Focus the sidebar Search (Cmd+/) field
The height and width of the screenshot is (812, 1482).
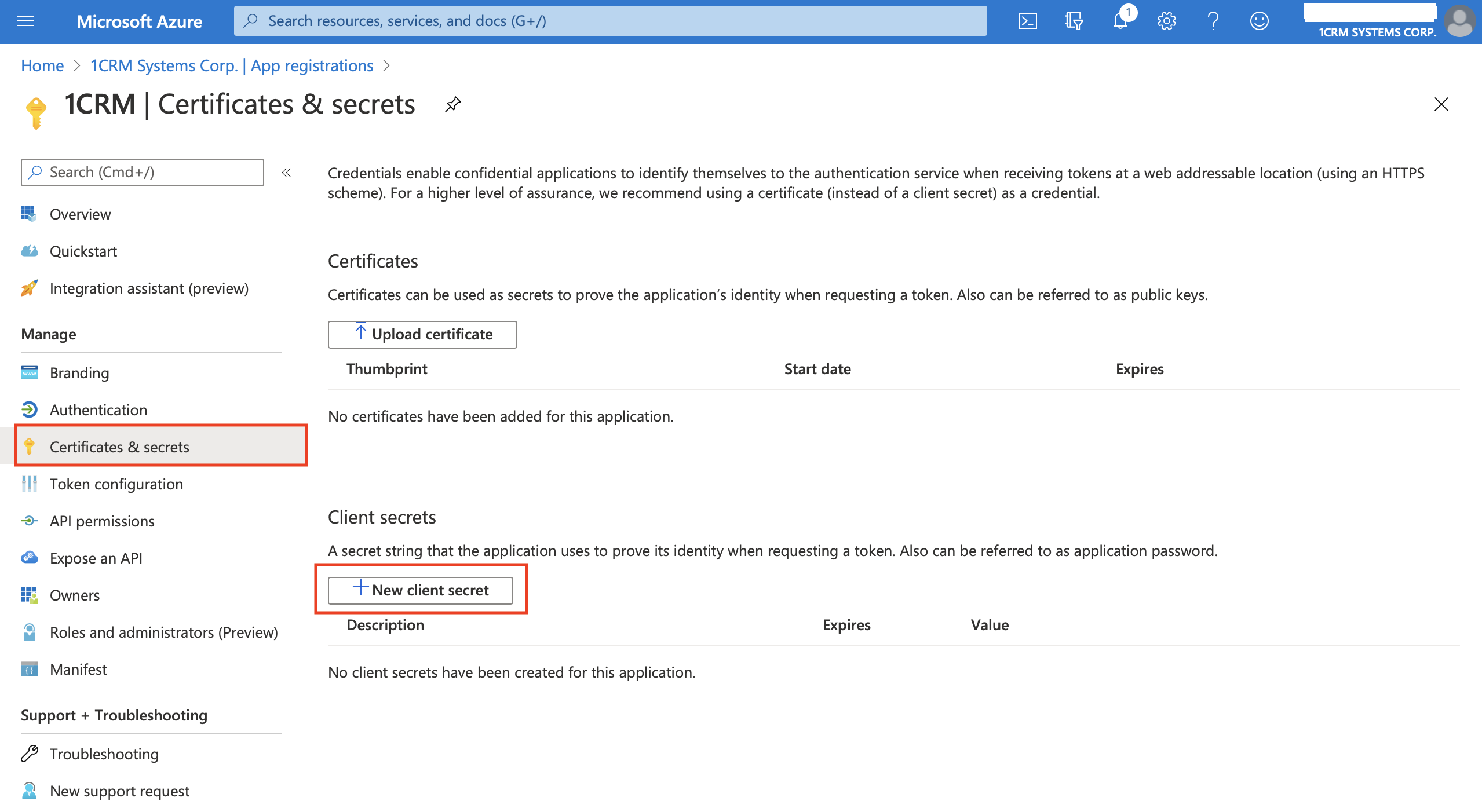(143, 173)
